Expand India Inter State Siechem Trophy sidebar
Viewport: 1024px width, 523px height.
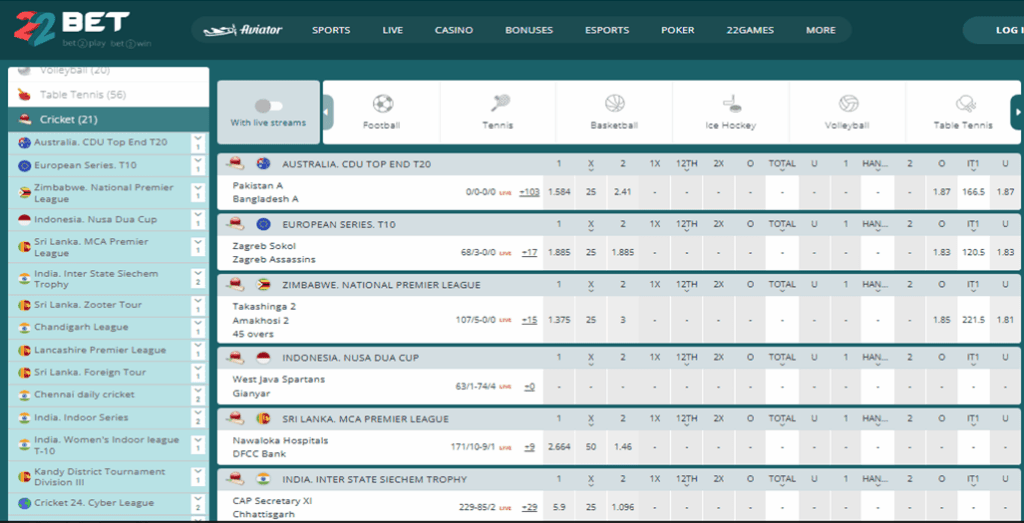coord(197,279)
